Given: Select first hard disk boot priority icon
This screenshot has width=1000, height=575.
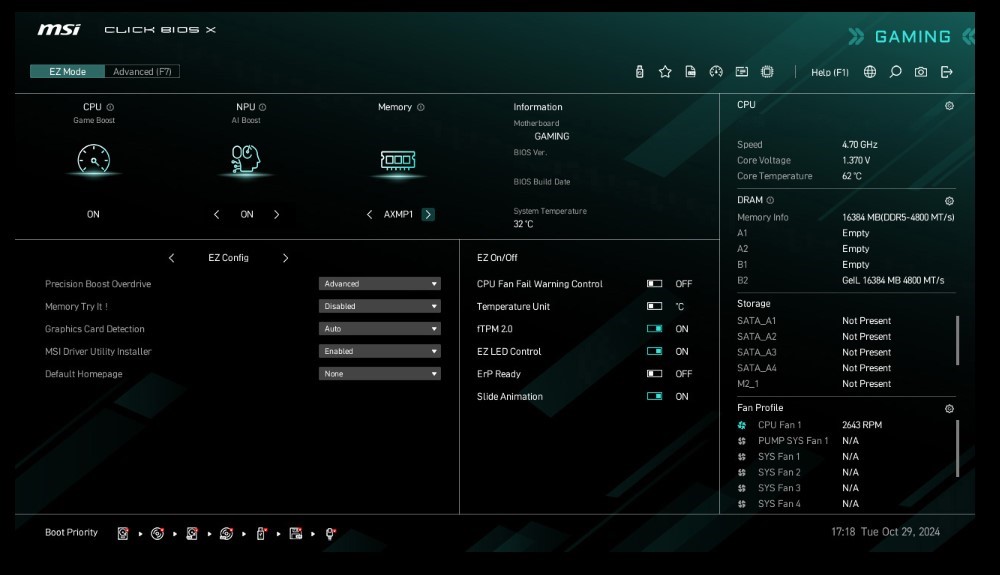Looking at the screenshot, I should click(123, 534).
